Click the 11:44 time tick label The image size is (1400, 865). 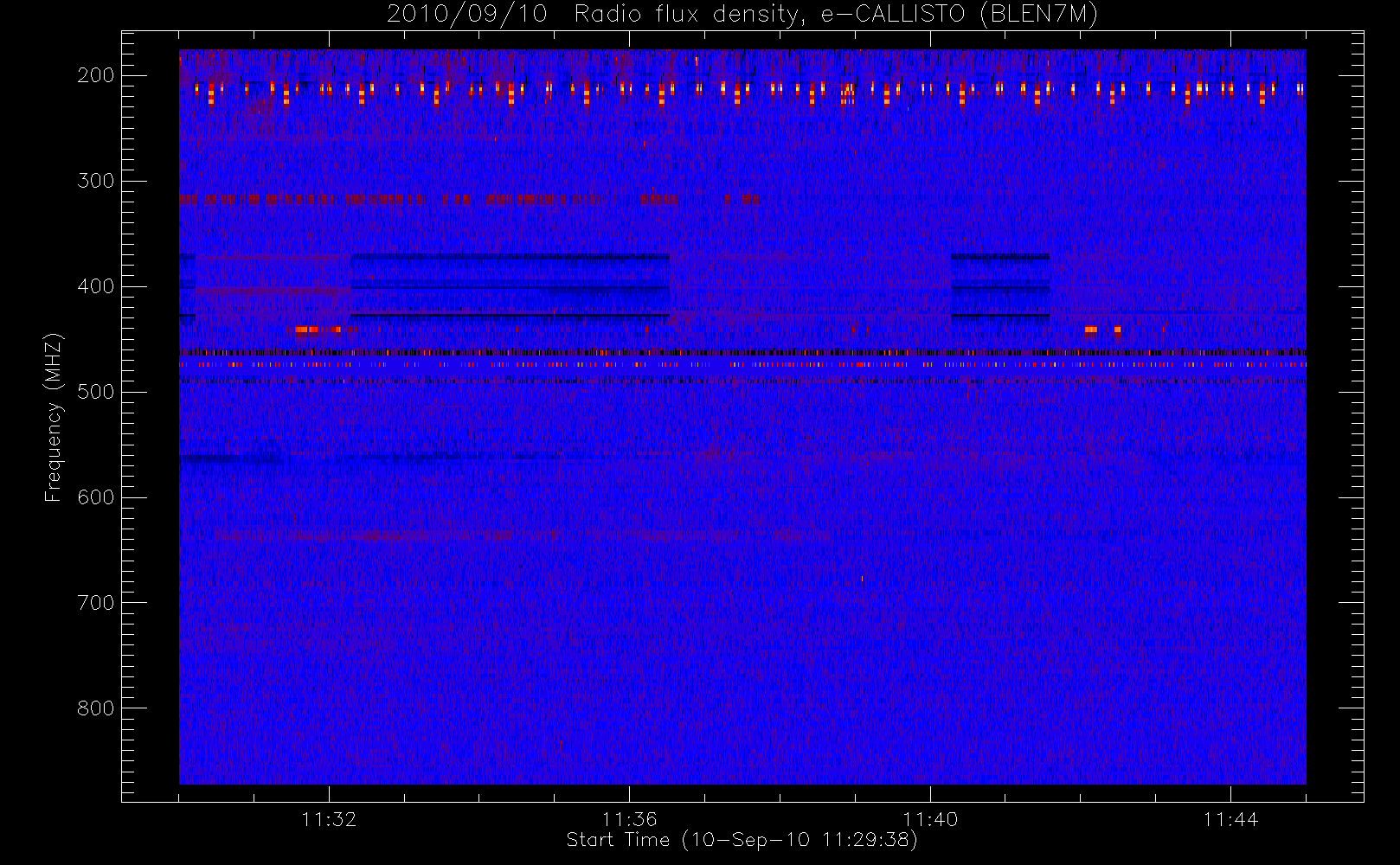(1230, 819)
